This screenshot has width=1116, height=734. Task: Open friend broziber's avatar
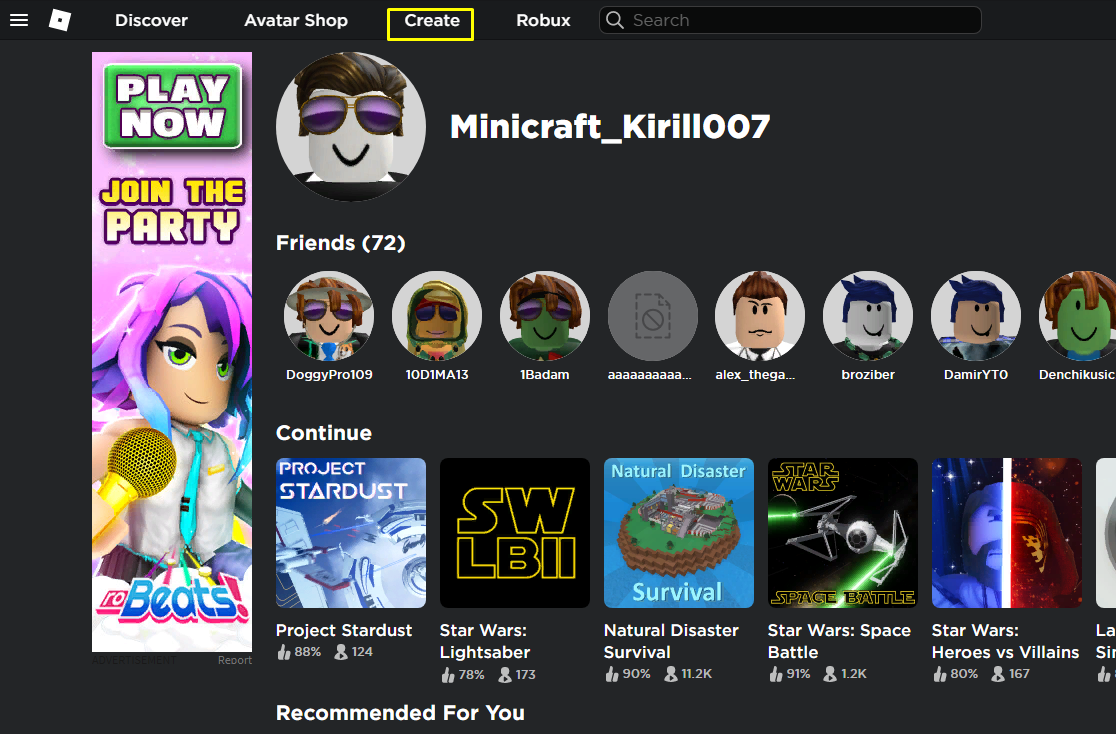868,315
